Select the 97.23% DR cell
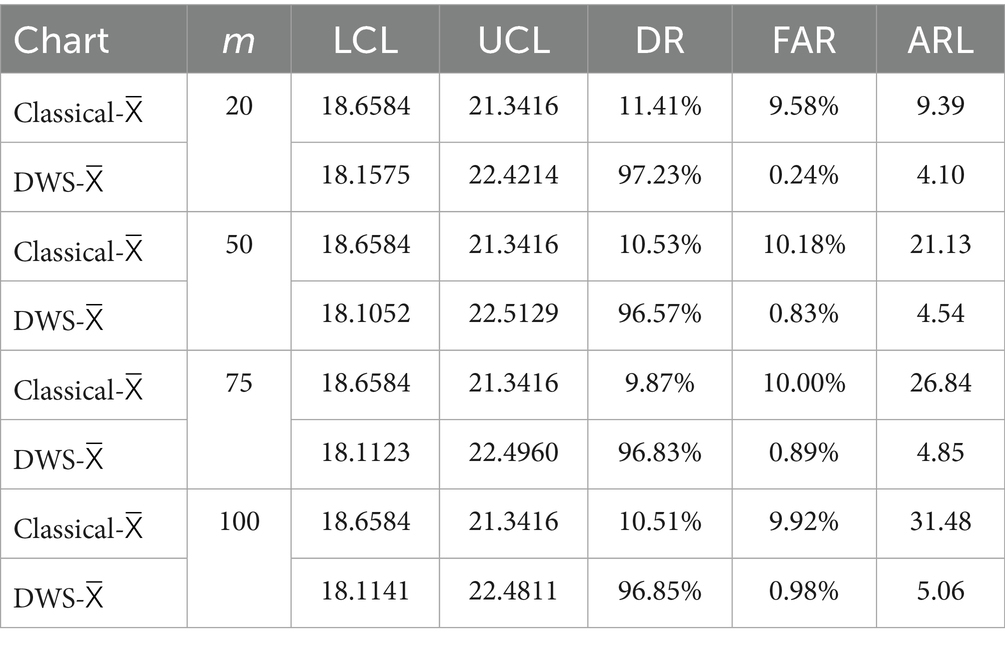Viewport: 1005px width, 646px height. tap(659, 175)
